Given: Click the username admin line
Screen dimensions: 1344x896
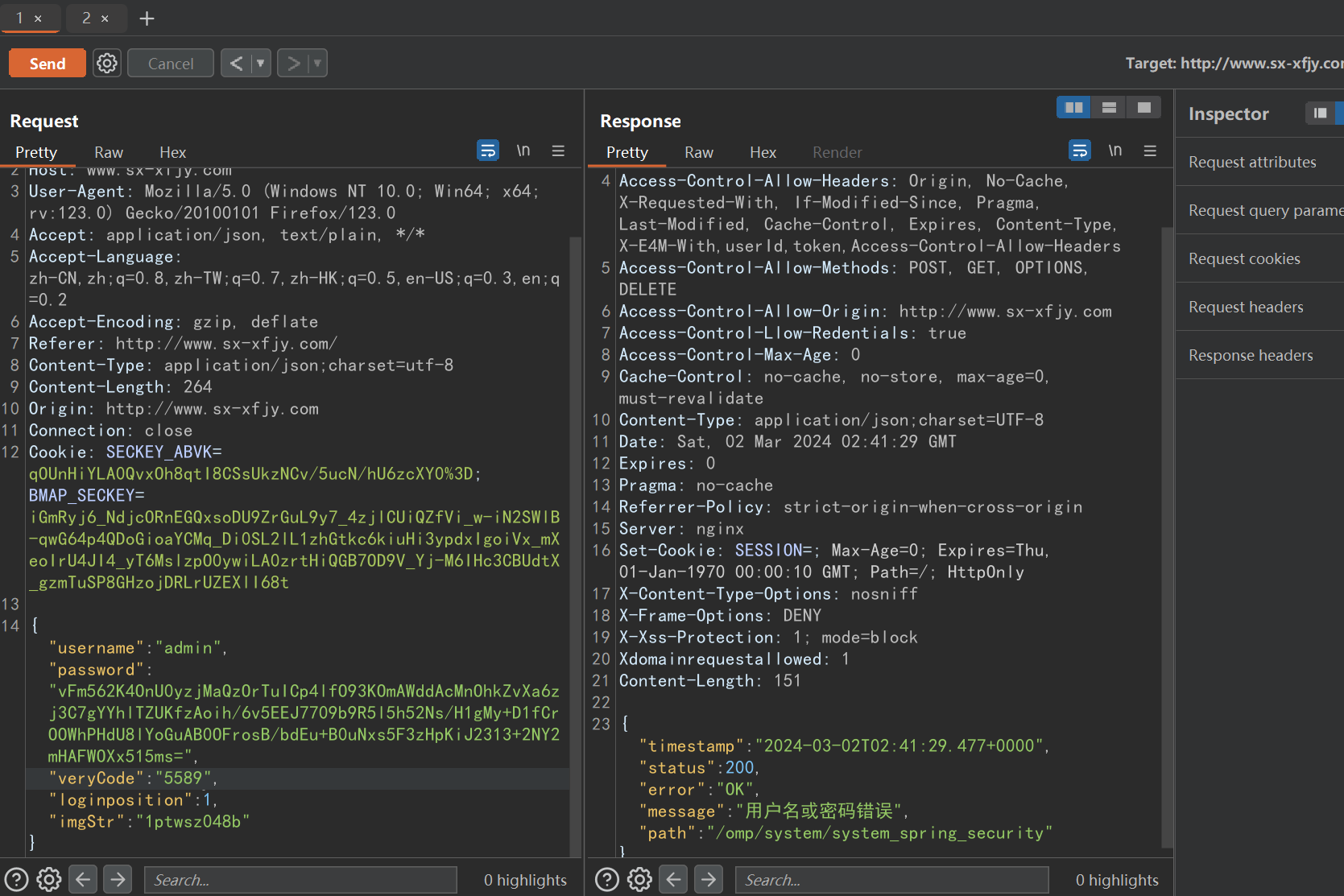Looking at the screenshot, I should [139, 648].
